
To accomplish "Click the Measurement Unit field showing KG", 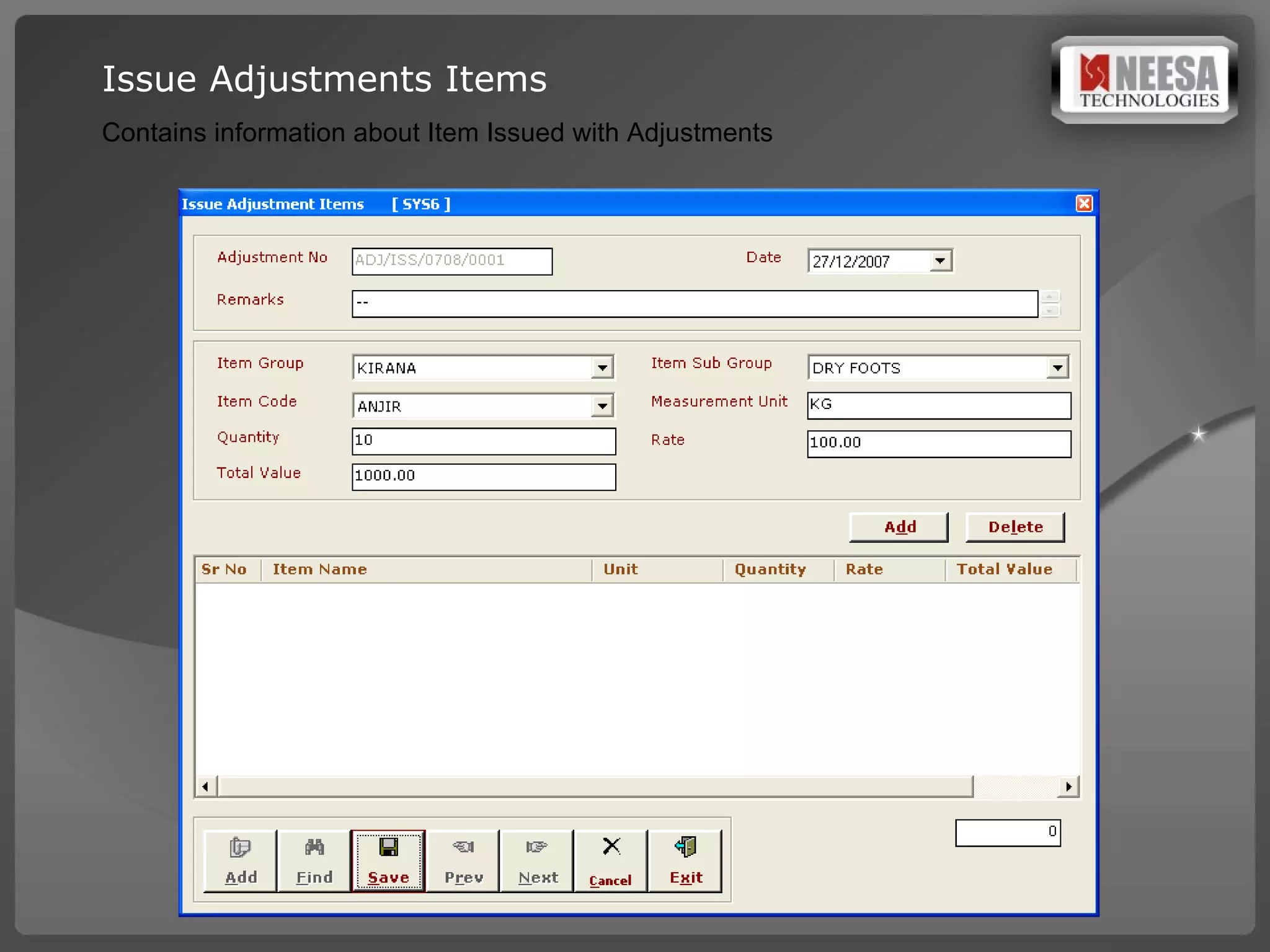I will tap(939, 405).
